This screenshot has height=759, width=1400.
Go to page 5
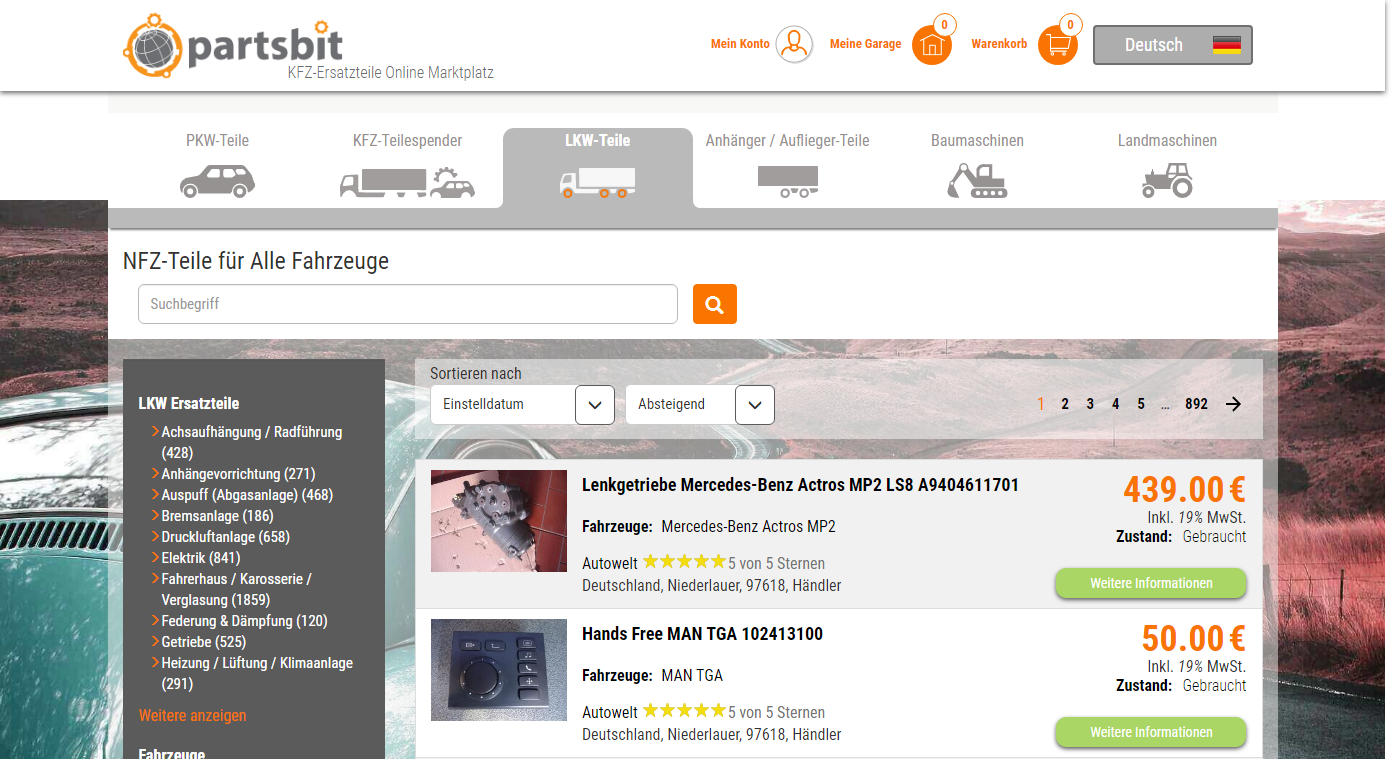pyautogui.click(x=1141, y=404)
